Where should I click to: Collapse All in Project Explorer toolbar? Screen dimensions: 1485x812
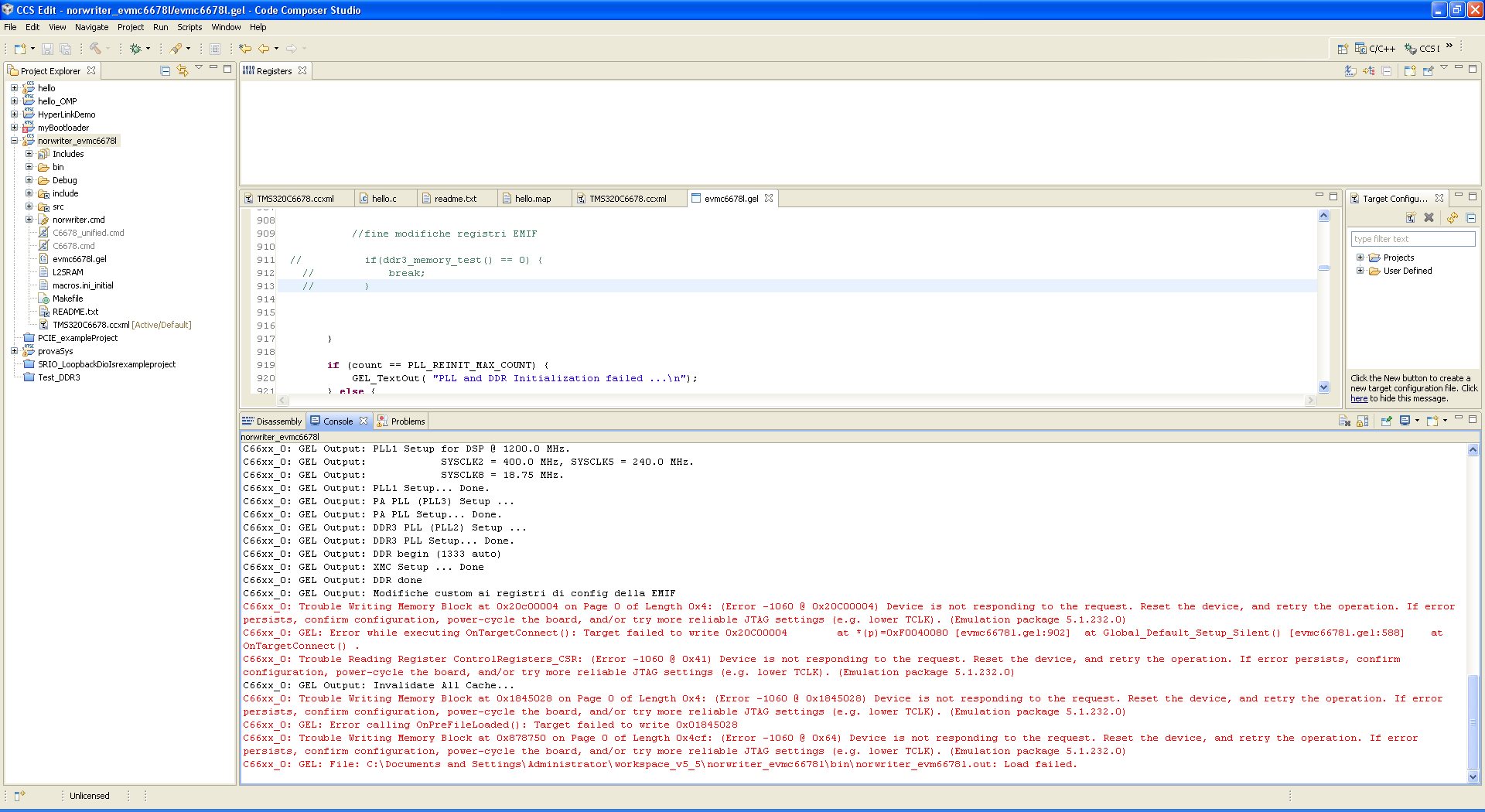165,70
